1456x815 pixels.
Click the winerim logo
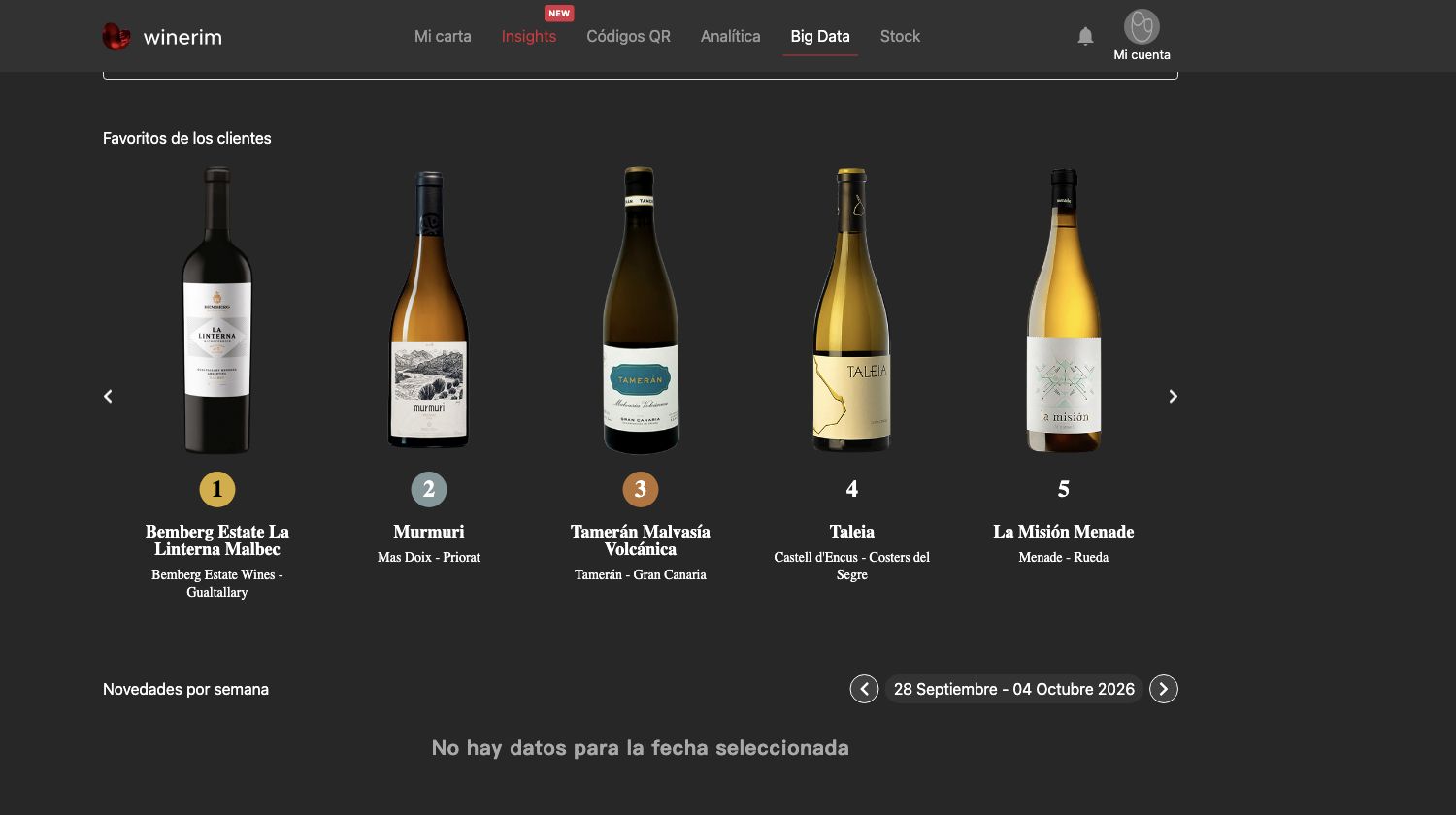pyautogui.click(x=162, y=37)
